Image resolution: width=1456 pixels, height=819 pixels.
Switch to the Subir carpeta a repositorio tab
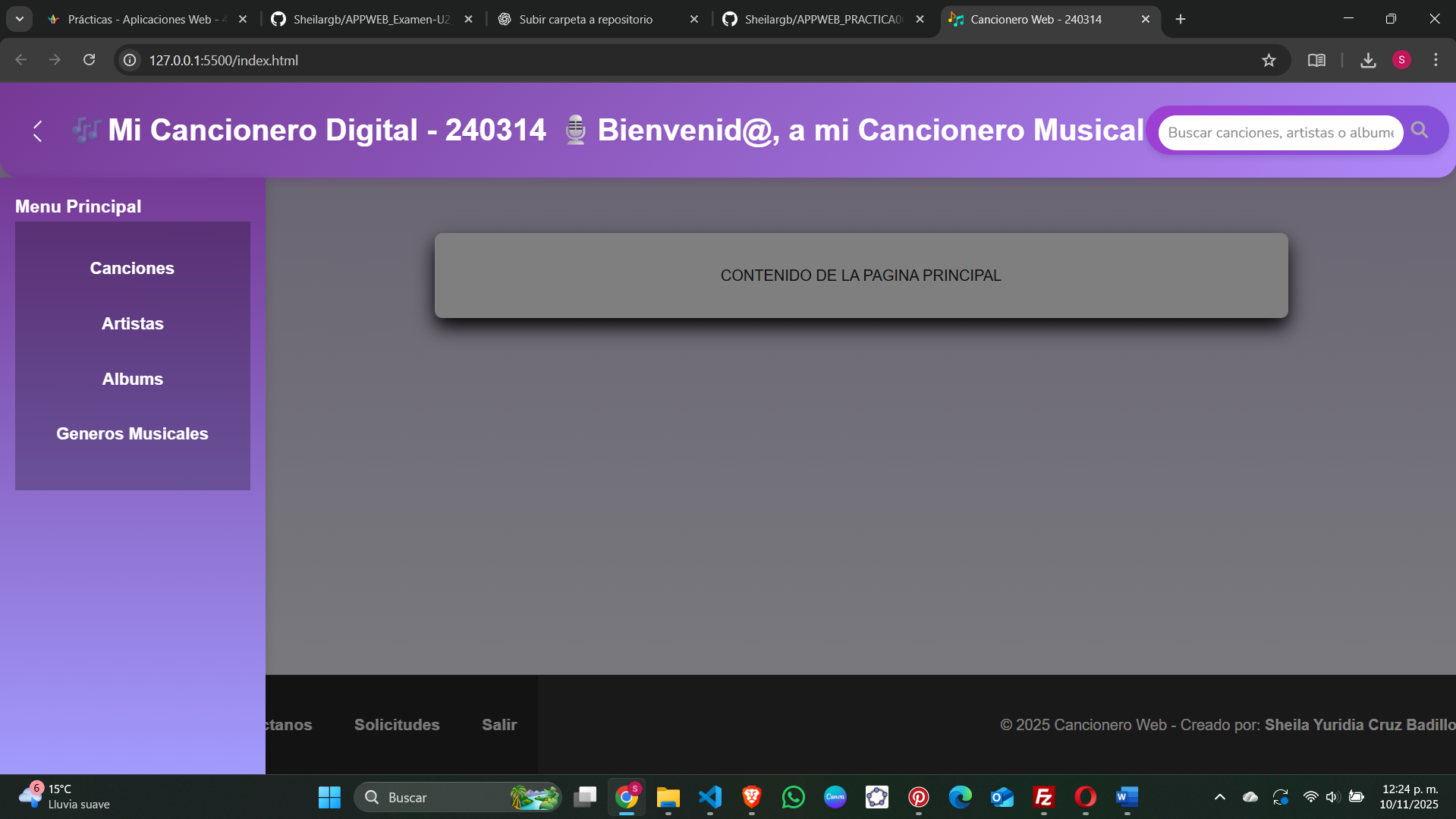click(585, 19)
